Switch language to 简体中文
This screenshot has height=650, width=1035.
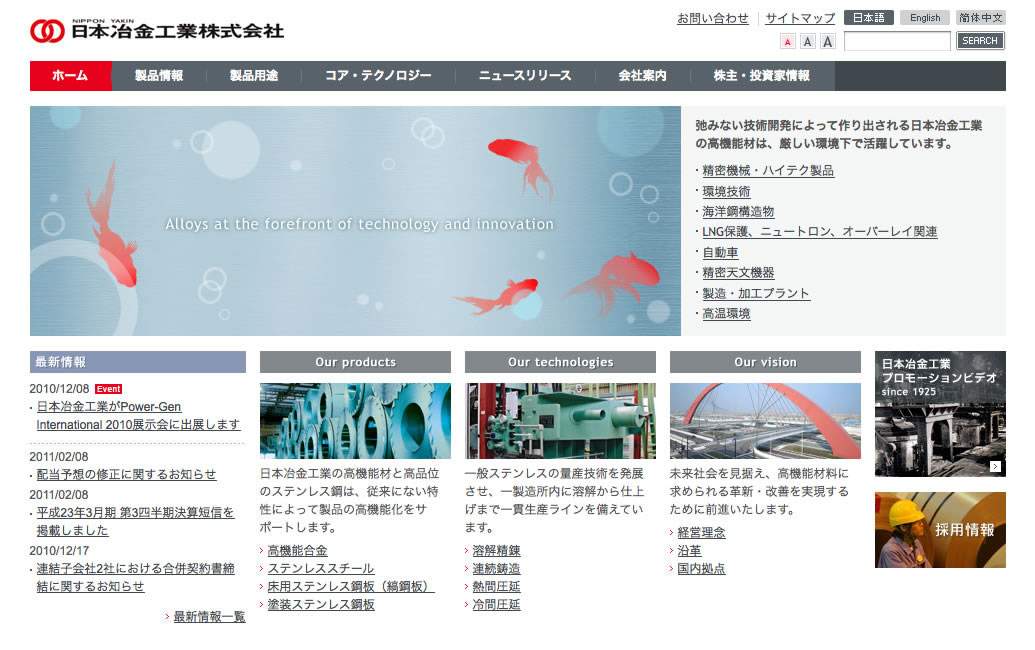click(981, 18)
